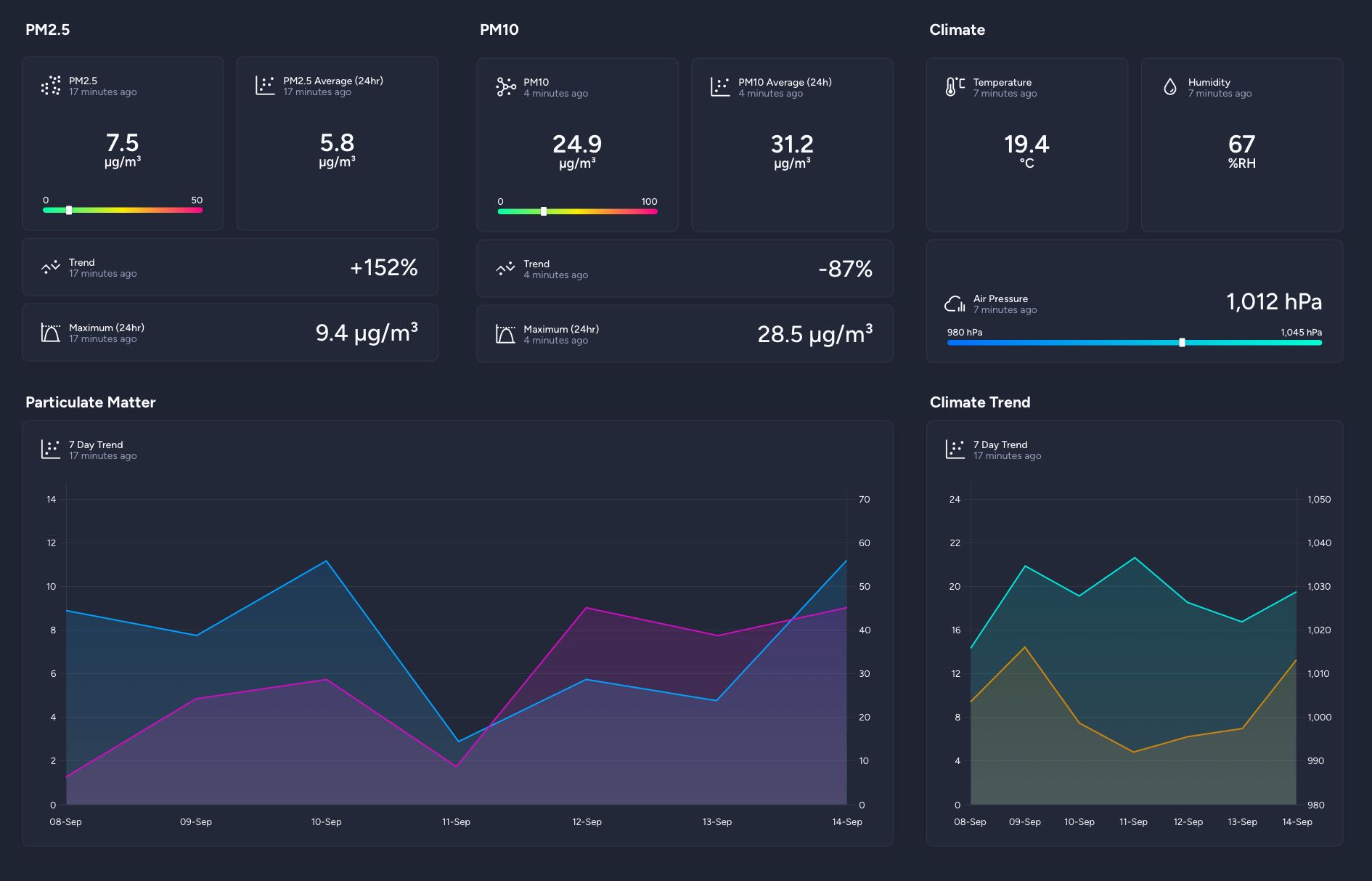Viewport: 1372px width, 881px height.
Task: Click the Humidity water drop icon
Action: (x=1169, y=88)
